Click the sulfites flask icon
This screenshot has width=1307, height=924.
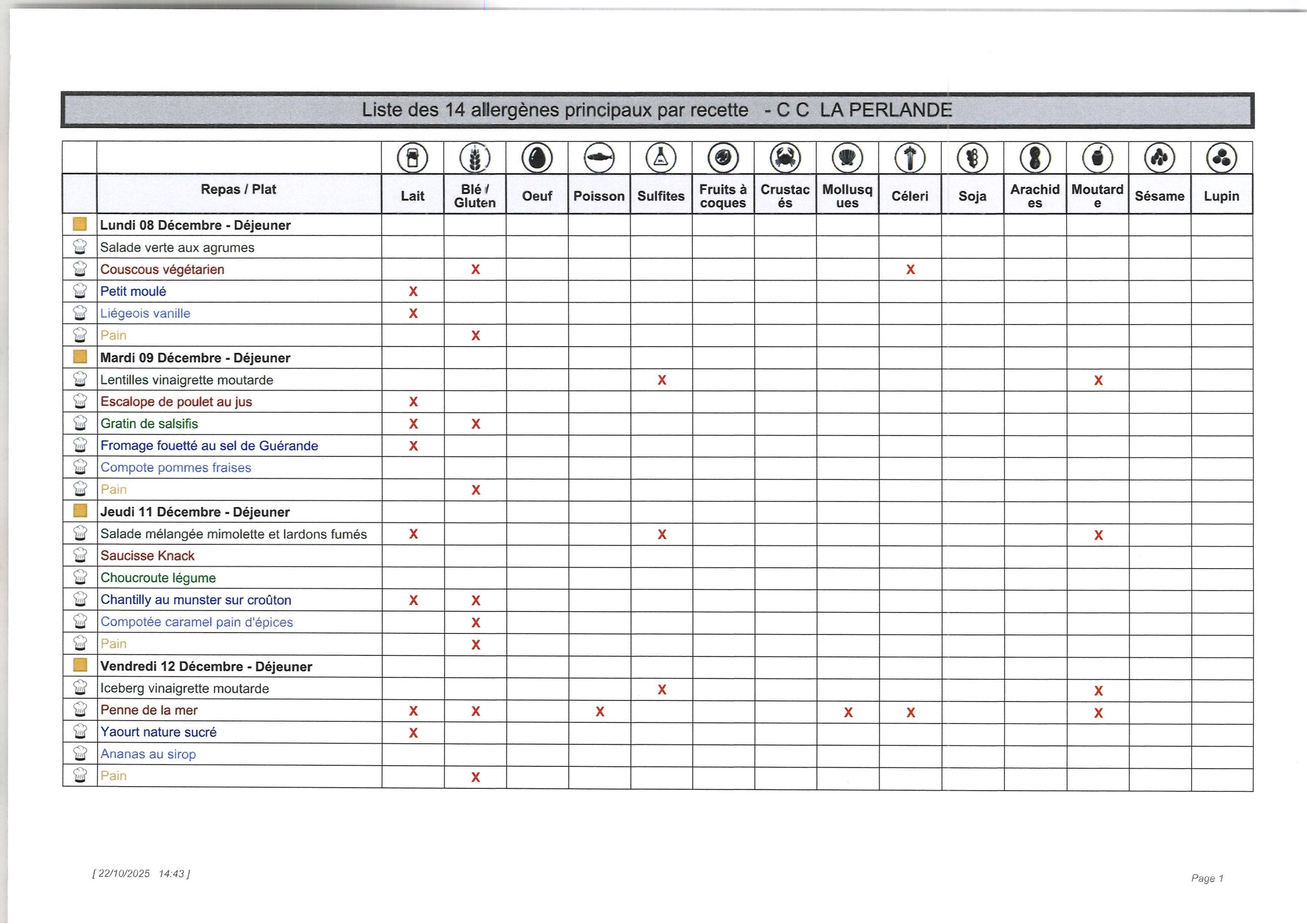(661, 158)
